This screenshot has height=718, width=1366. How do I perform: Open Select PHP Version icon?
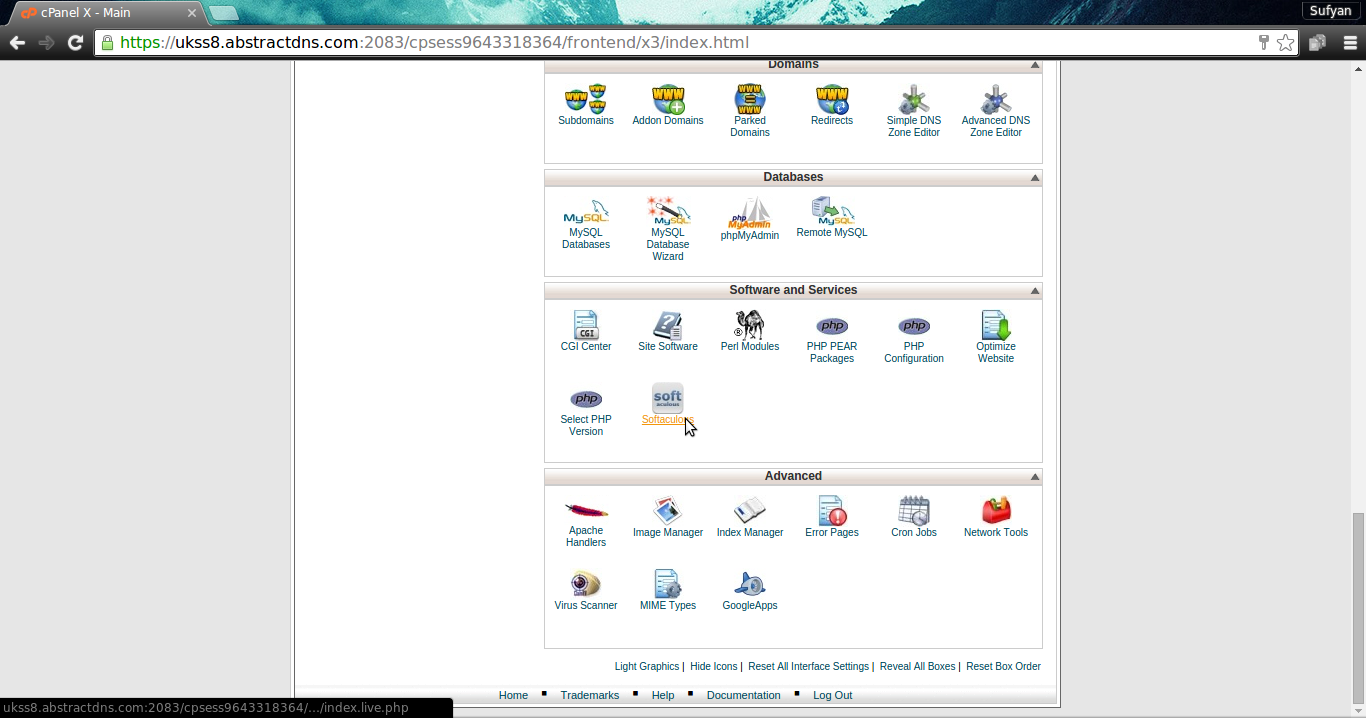tap(586, 399)
